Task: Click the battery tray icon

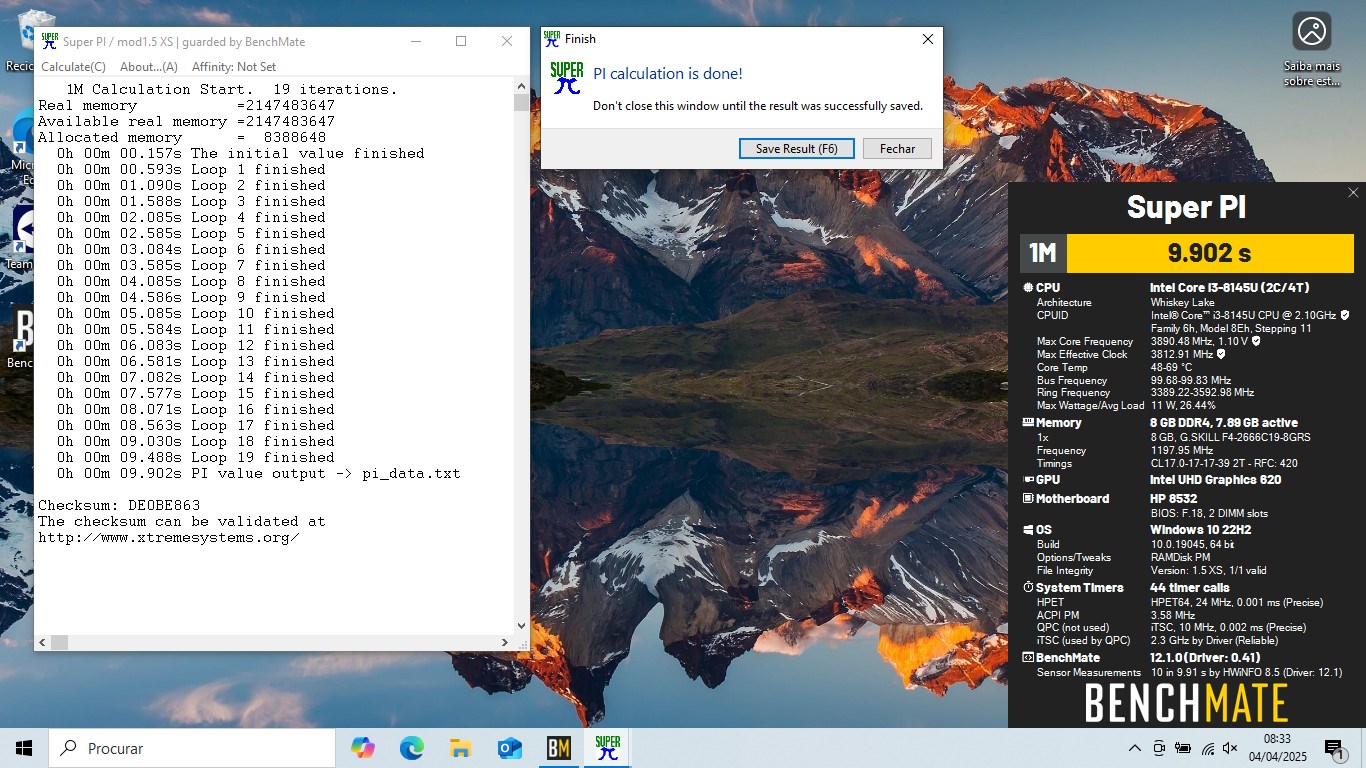Action: click(x=1183, y=748)
